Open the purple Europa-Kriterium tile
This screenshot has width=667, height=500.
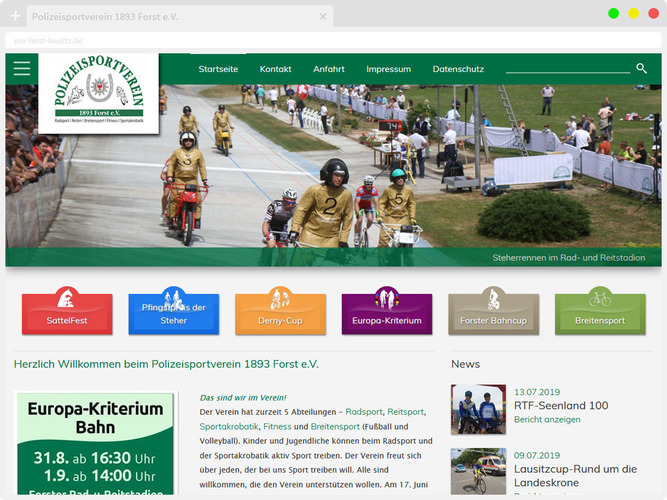[x=387, y=313]
